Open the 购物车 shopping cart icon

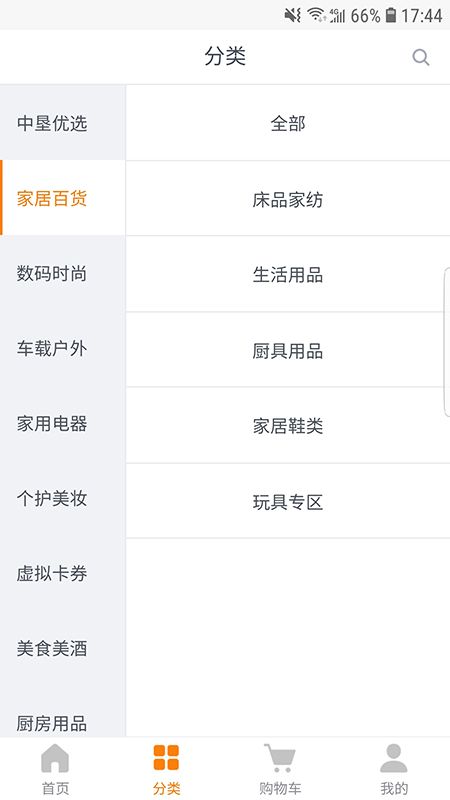click(280, 758)
